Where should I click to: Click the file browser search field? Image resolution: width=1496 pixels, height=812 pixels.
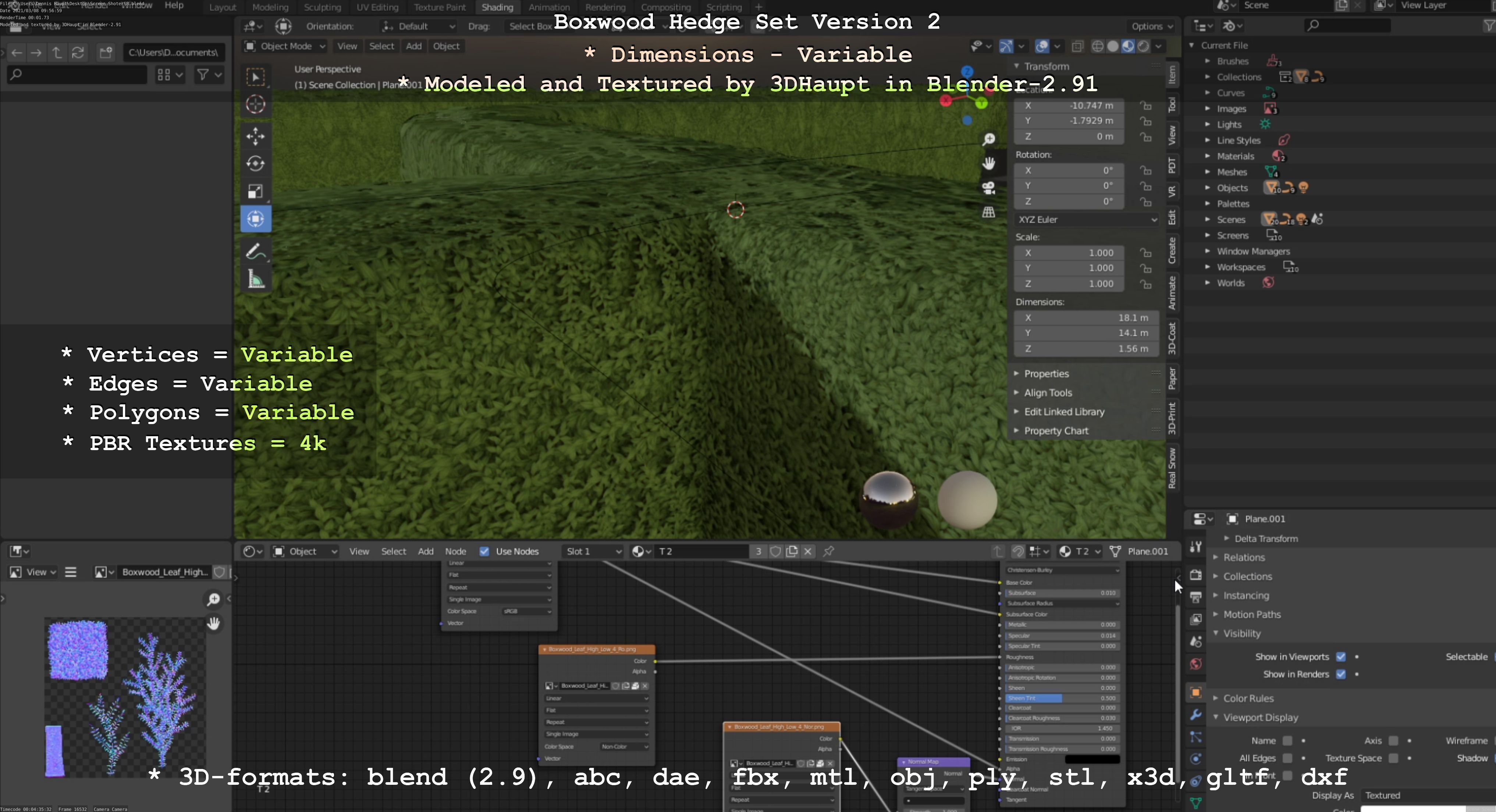pyautogui.click(x=77, y=74)
